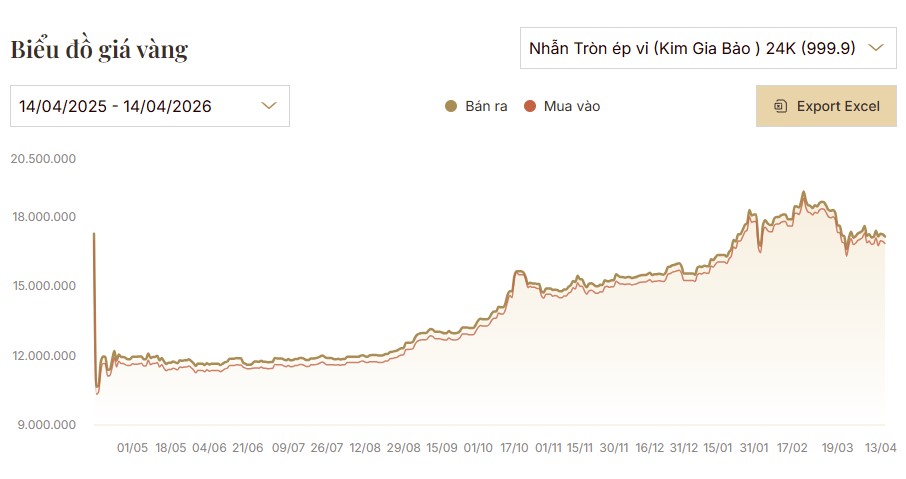Click the 9.000.000 y-axis label
This screenshot has height=479, width=906.
tap(45, 425)
